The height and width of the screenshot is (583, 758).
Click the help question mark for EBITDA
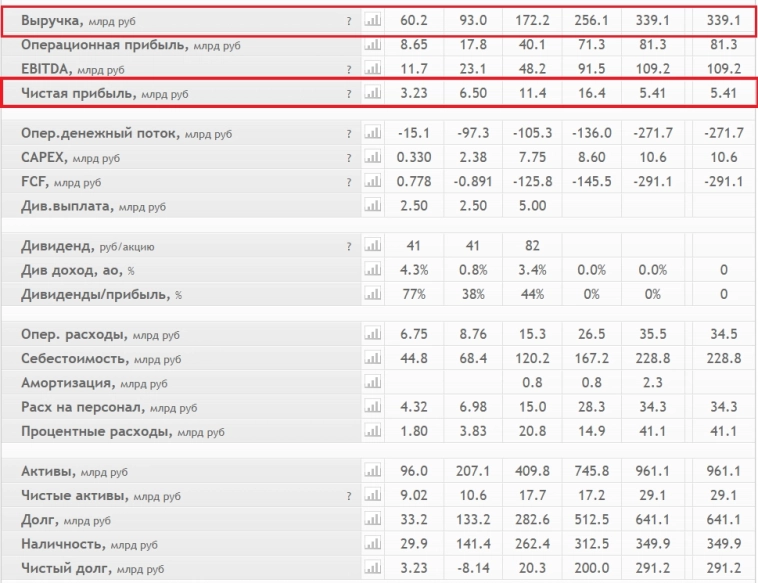[x=349, y=70]
